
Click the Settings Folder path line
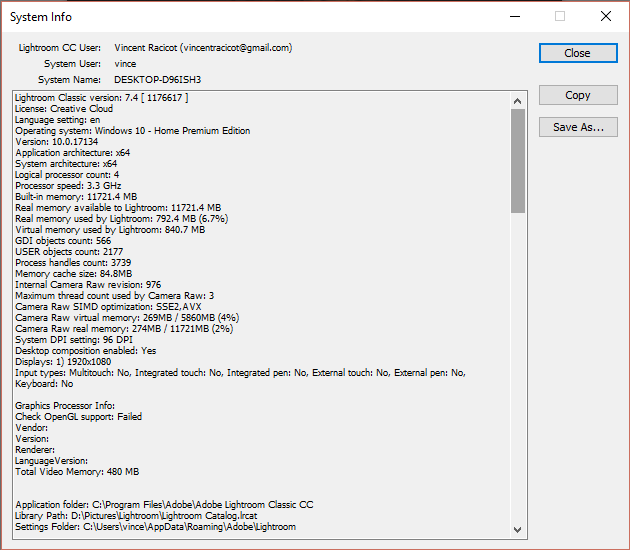click(155, 527)
